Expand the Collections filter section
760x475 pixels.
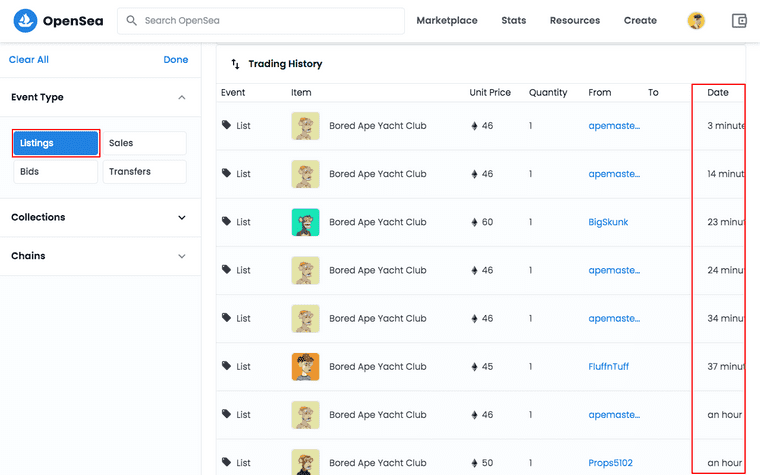tap(100, 217)
